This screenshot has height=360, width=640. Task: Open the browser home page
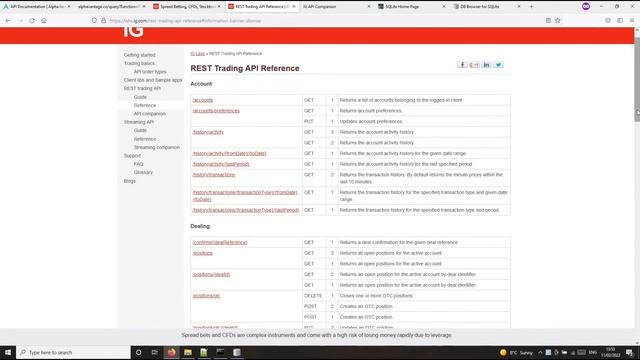tap(44, 20)
